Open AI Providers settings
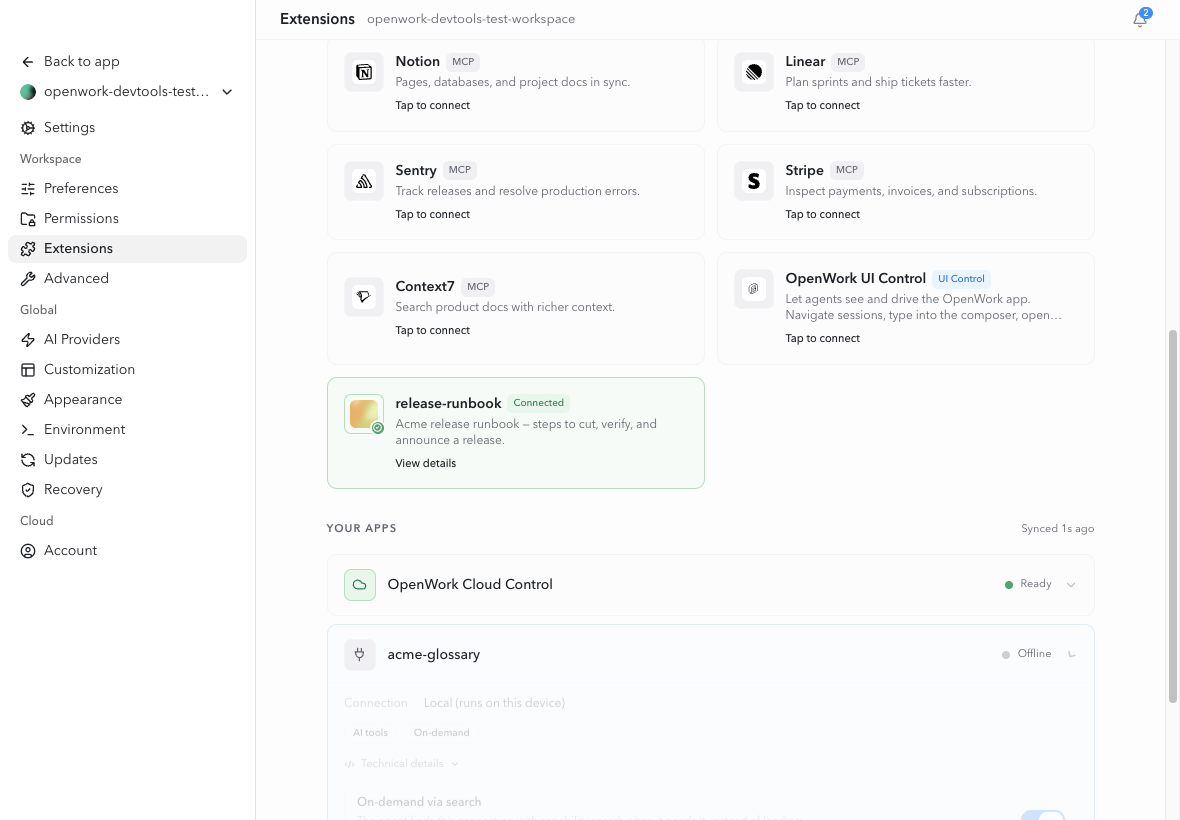Image resolution: width=1180 pixels, height=820 pixels. tap(127, 340)
